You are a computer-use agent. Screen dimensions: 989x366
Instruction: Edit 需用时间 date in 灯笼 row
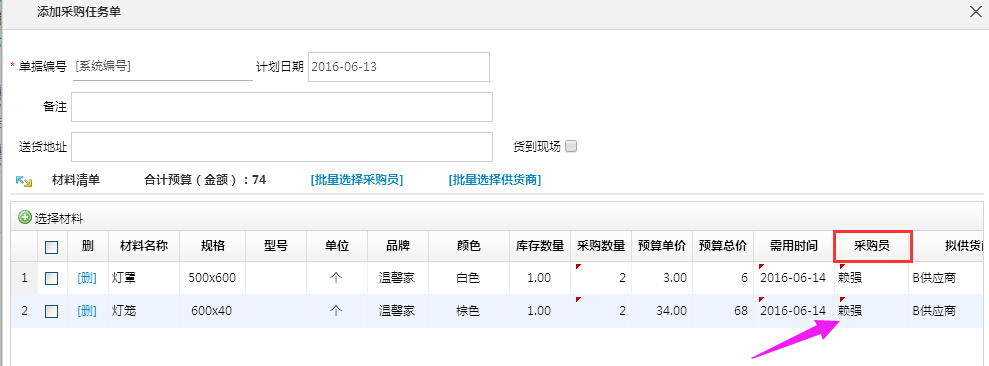click(793, 310)
